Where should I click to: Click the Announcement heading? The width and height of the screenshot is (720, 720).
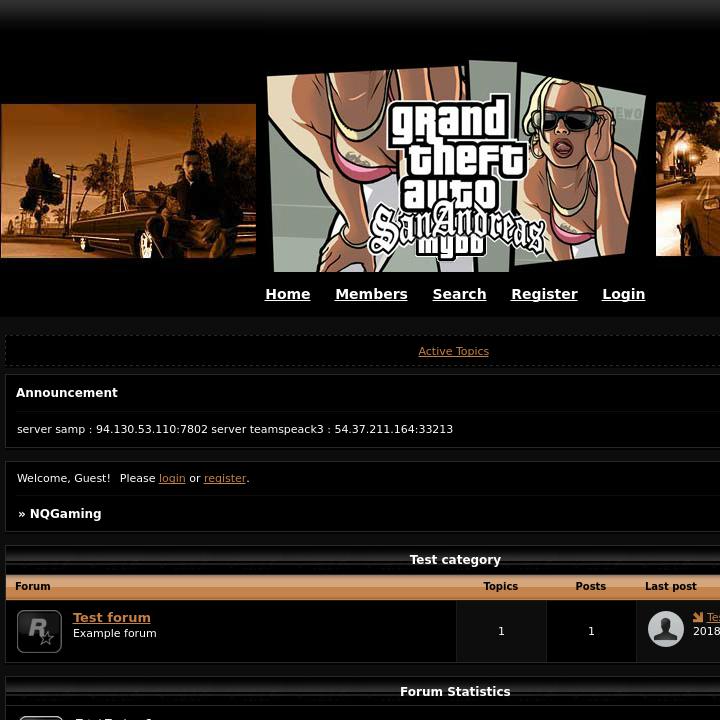pos(67,393)
